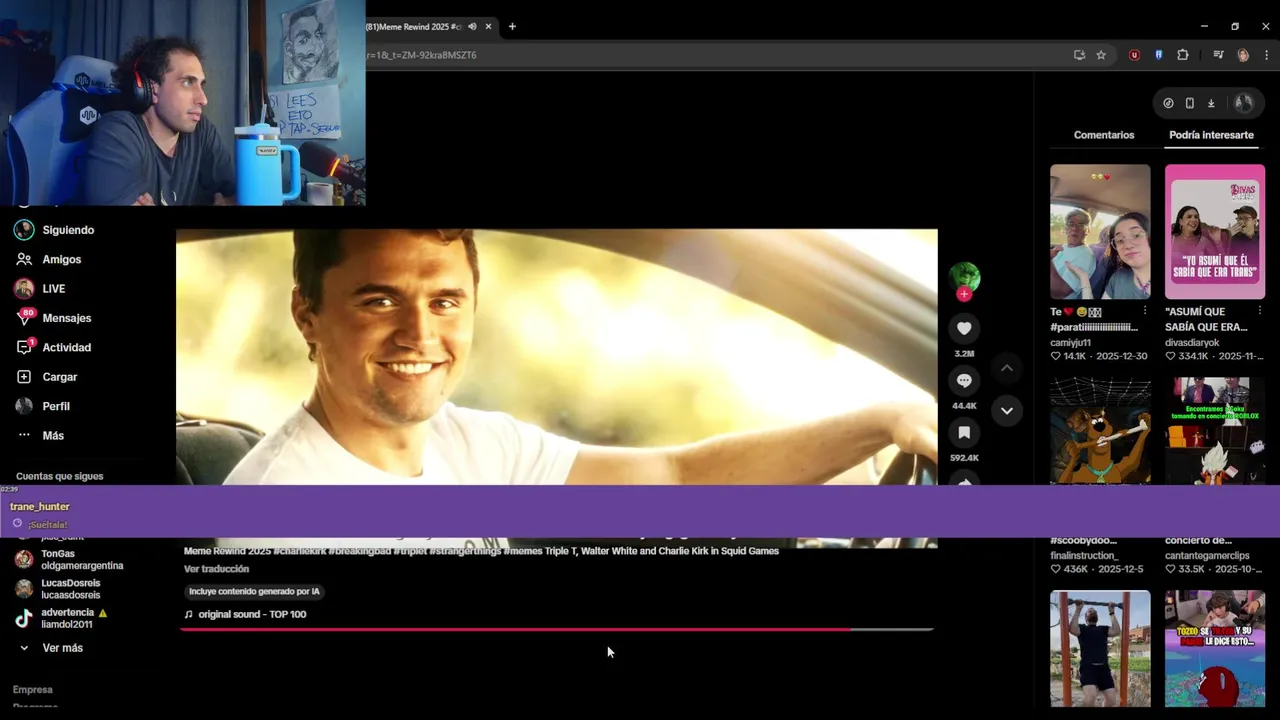1280x720 pixels.
Task: Open the browser Extensions puzzle icon
Action: (x=1183, y=55)
